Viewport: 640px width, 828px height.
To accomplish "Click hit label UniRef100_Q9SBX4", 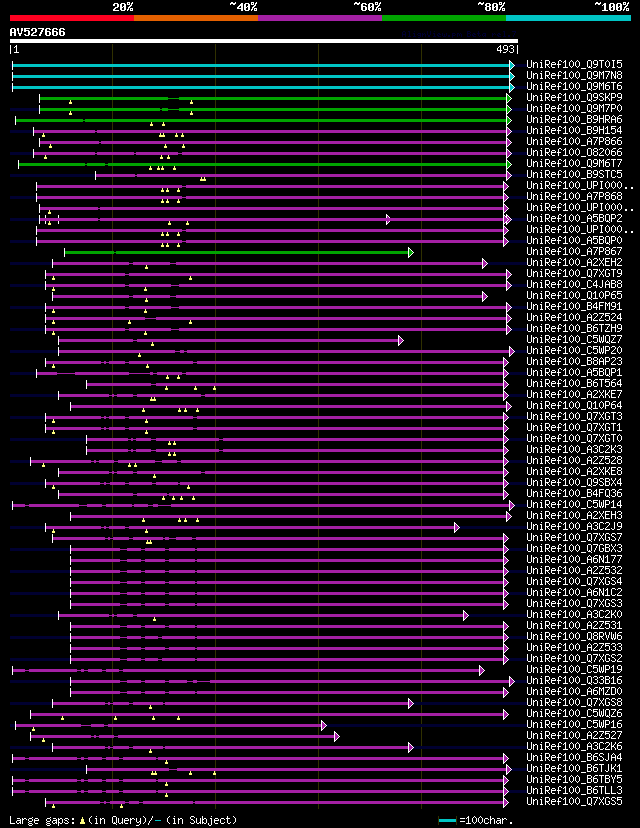I will (574, 483).
